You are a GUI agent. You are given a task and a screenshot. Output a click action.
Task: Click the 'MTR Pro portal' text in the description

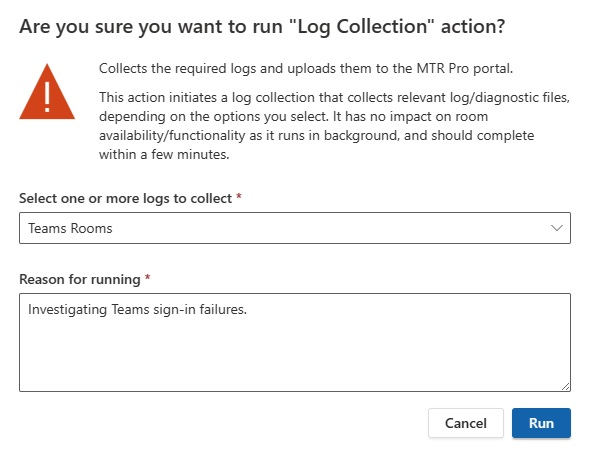(x=464, y=69)
